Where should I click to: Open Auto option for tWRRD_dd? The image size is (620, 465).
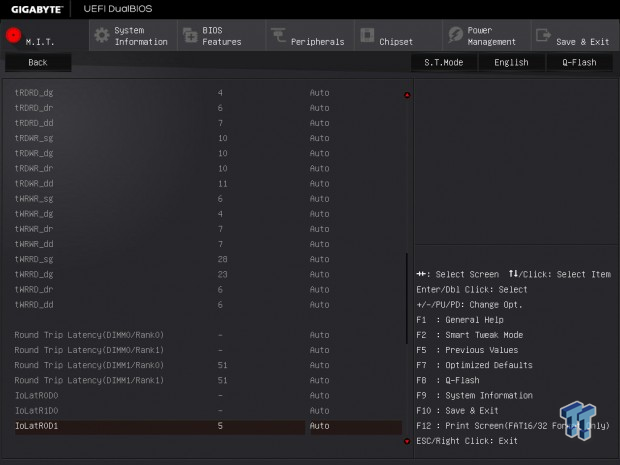coord(319,304)
